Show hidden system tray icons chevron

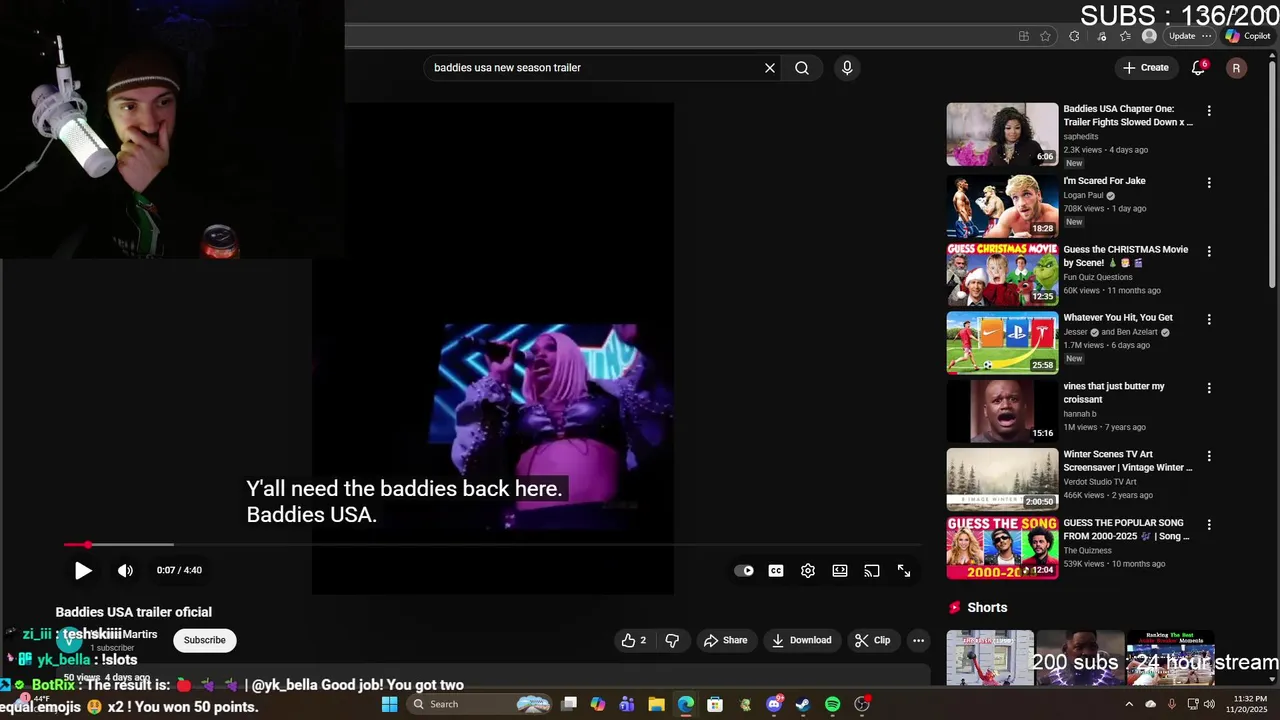(x=1129, y=704)
